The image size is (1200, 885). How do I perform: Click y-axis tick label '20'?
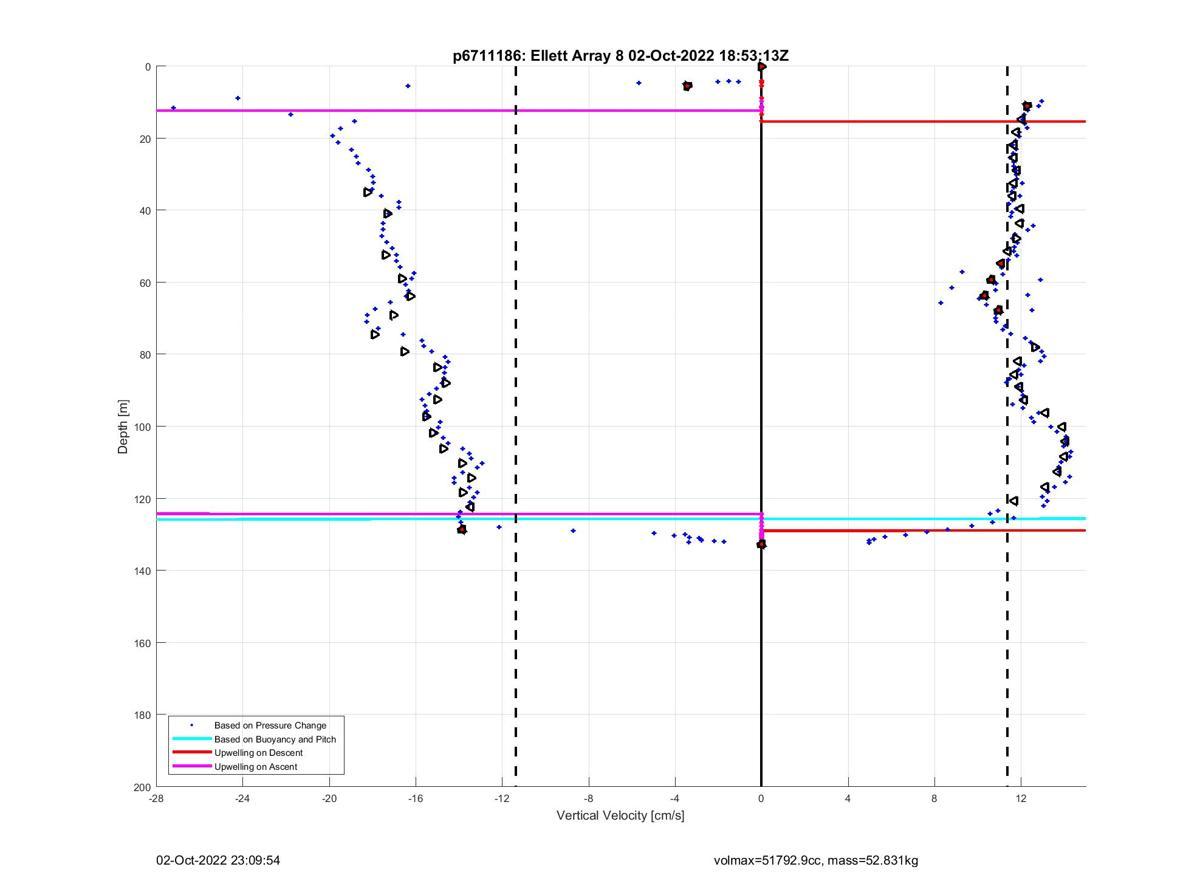coord(145,139)
